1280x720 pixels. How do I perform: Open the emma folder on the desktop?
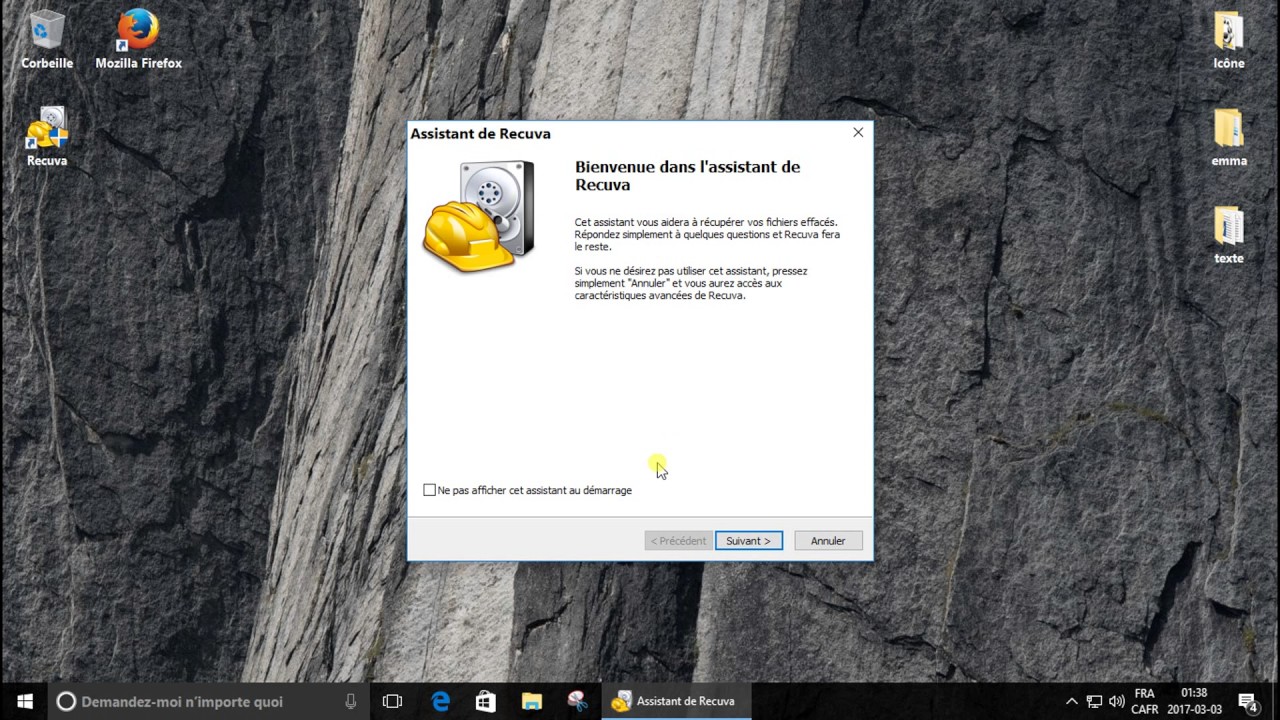pos(1229,137)
